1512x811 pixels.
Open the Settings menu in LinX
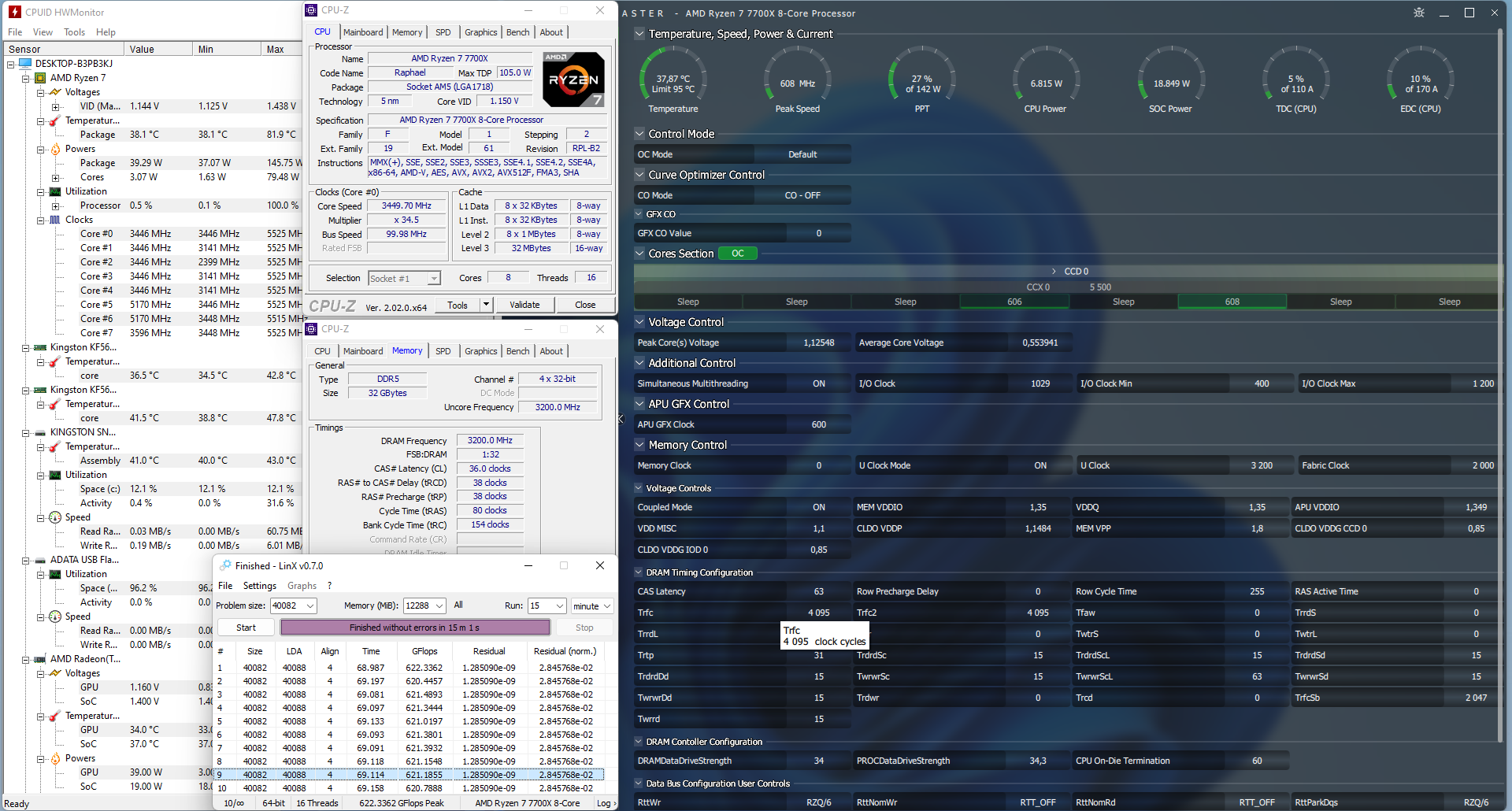(x=260, y=586)
